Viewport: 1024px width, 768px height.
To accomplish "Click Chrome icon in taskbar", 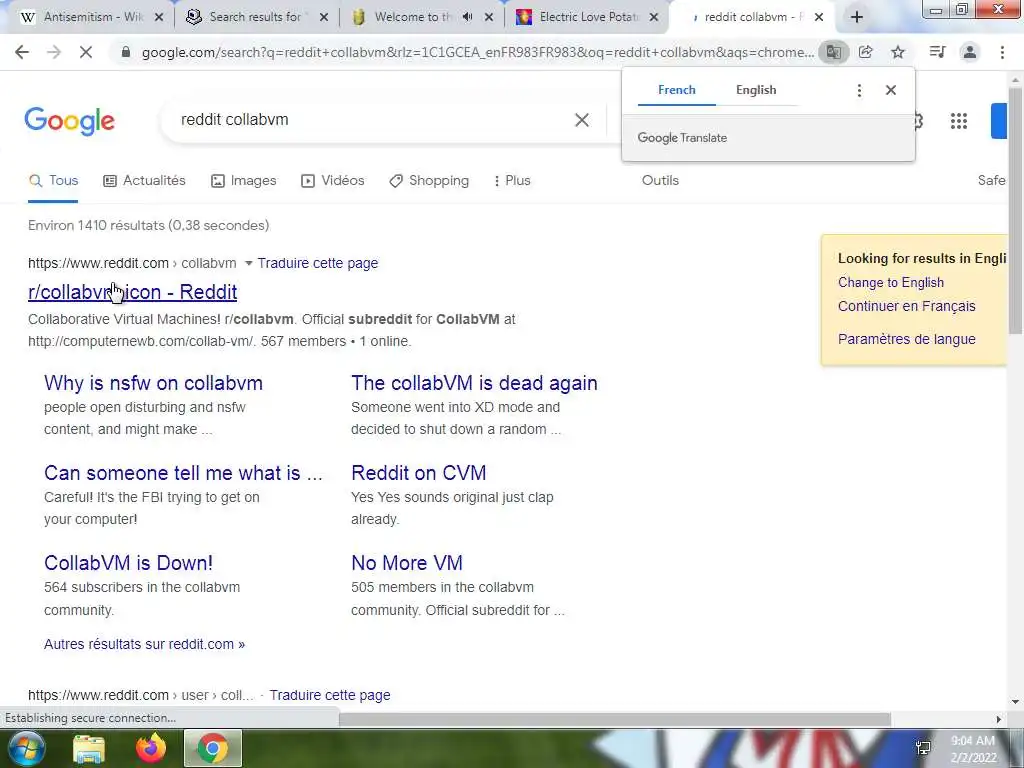I will click(x=213, y=748).
